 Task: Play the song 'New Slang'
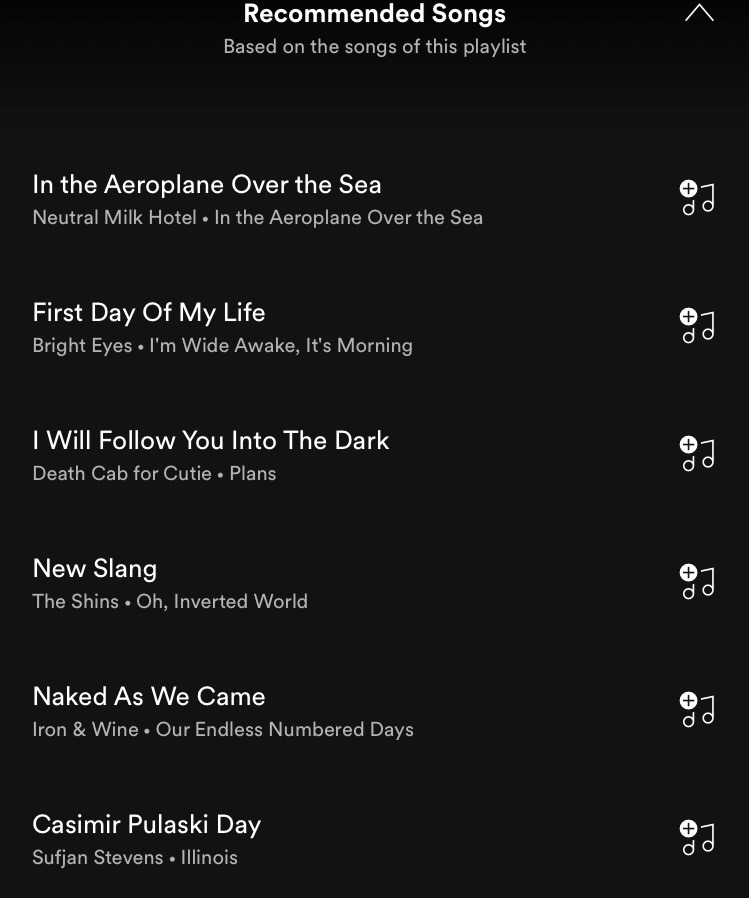95,569
